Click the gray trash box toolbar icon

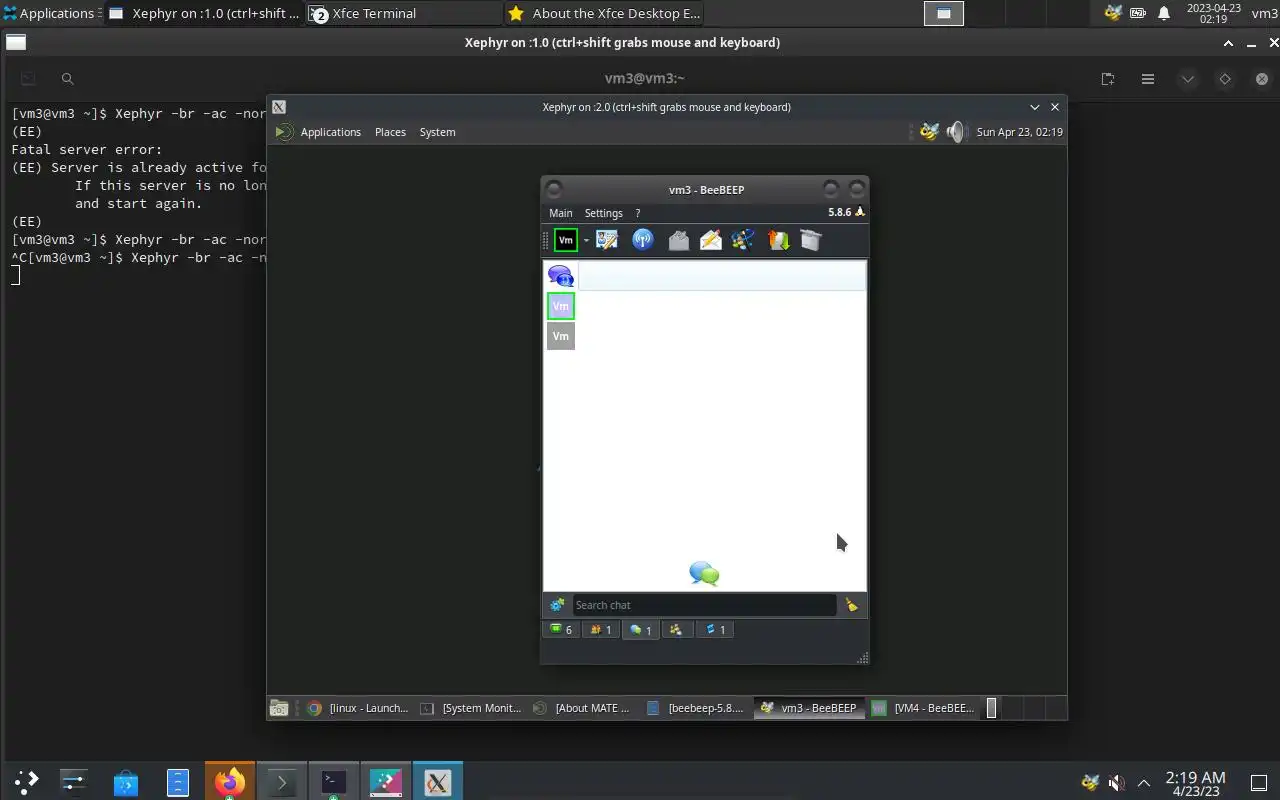point(811,240)
